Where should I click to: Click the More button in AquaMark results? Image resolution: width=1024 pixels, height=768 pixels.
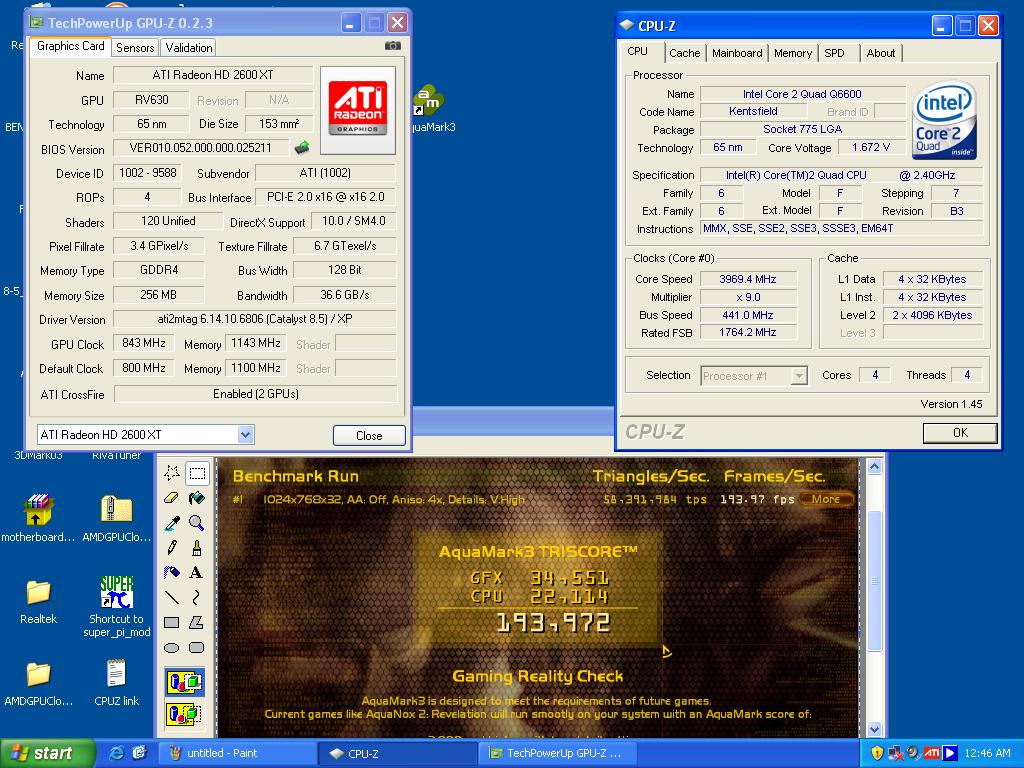pos(825,499)
